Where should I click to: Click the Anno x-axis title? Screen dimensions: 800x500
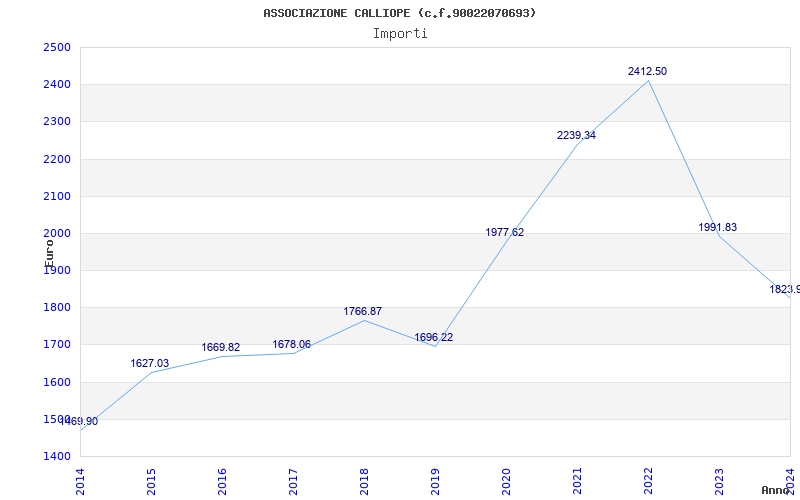776,490
